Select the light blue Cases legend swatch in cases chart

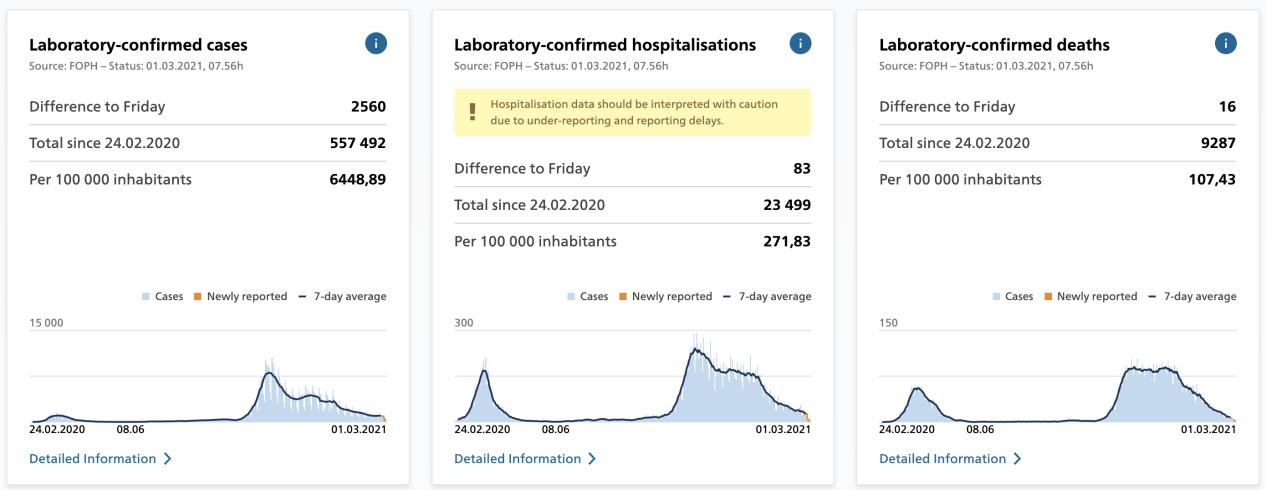147,297
